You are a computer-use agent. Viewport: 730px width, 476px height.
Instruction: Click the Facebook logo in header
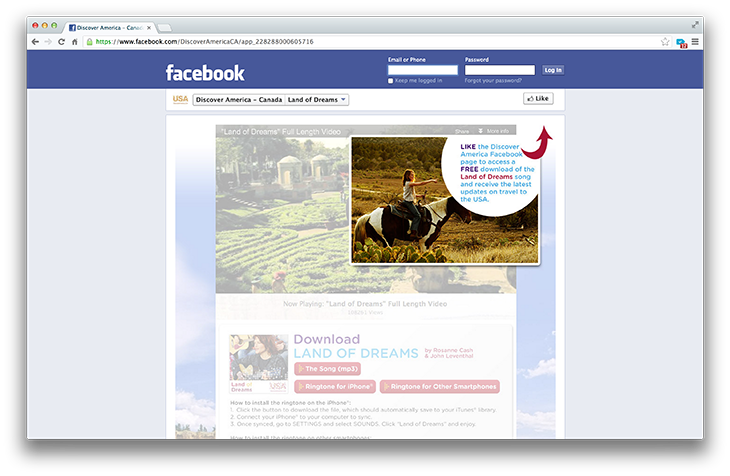tap(204, 73)
